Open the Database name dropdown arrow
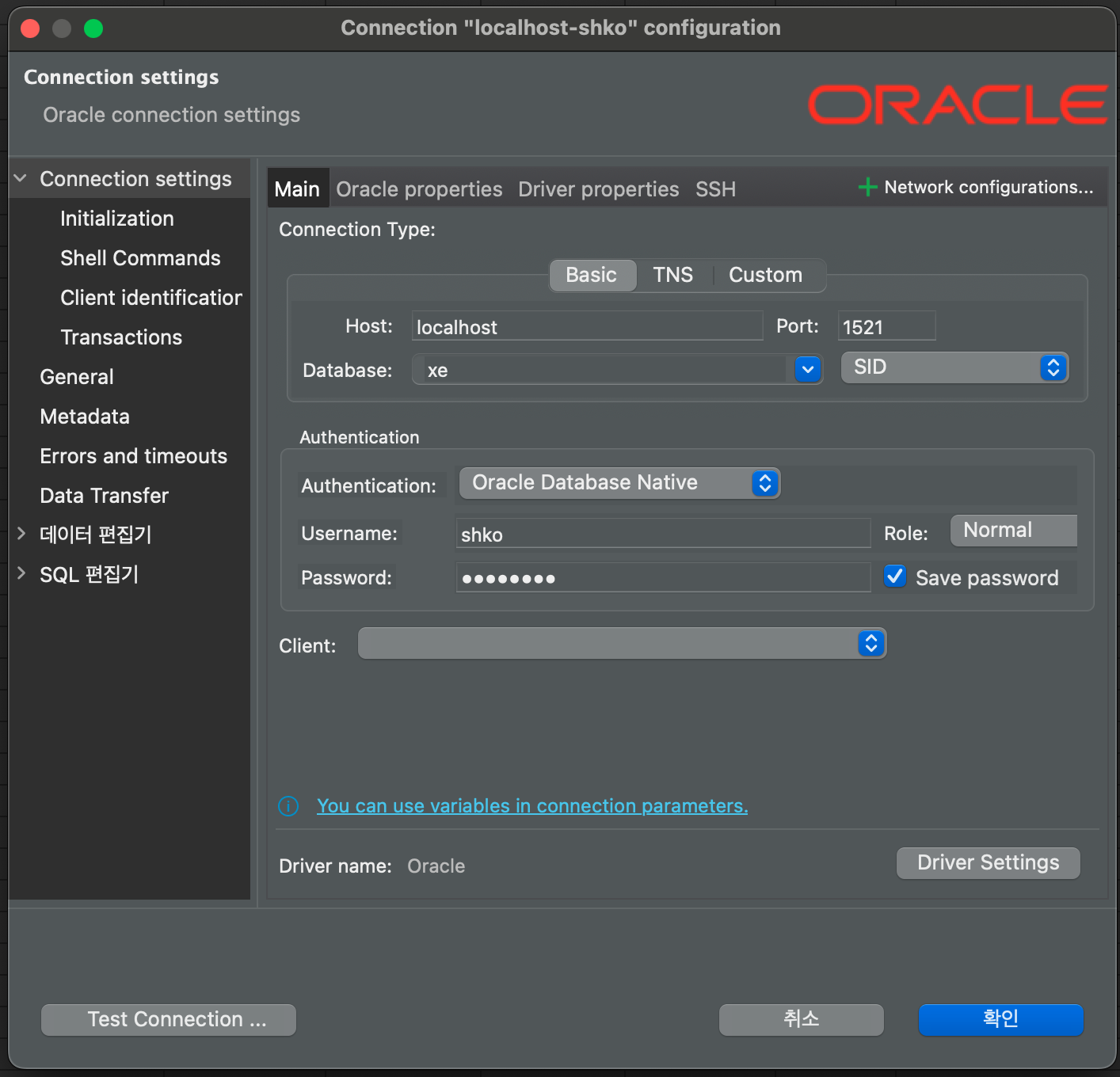 (x=807, y=369)
